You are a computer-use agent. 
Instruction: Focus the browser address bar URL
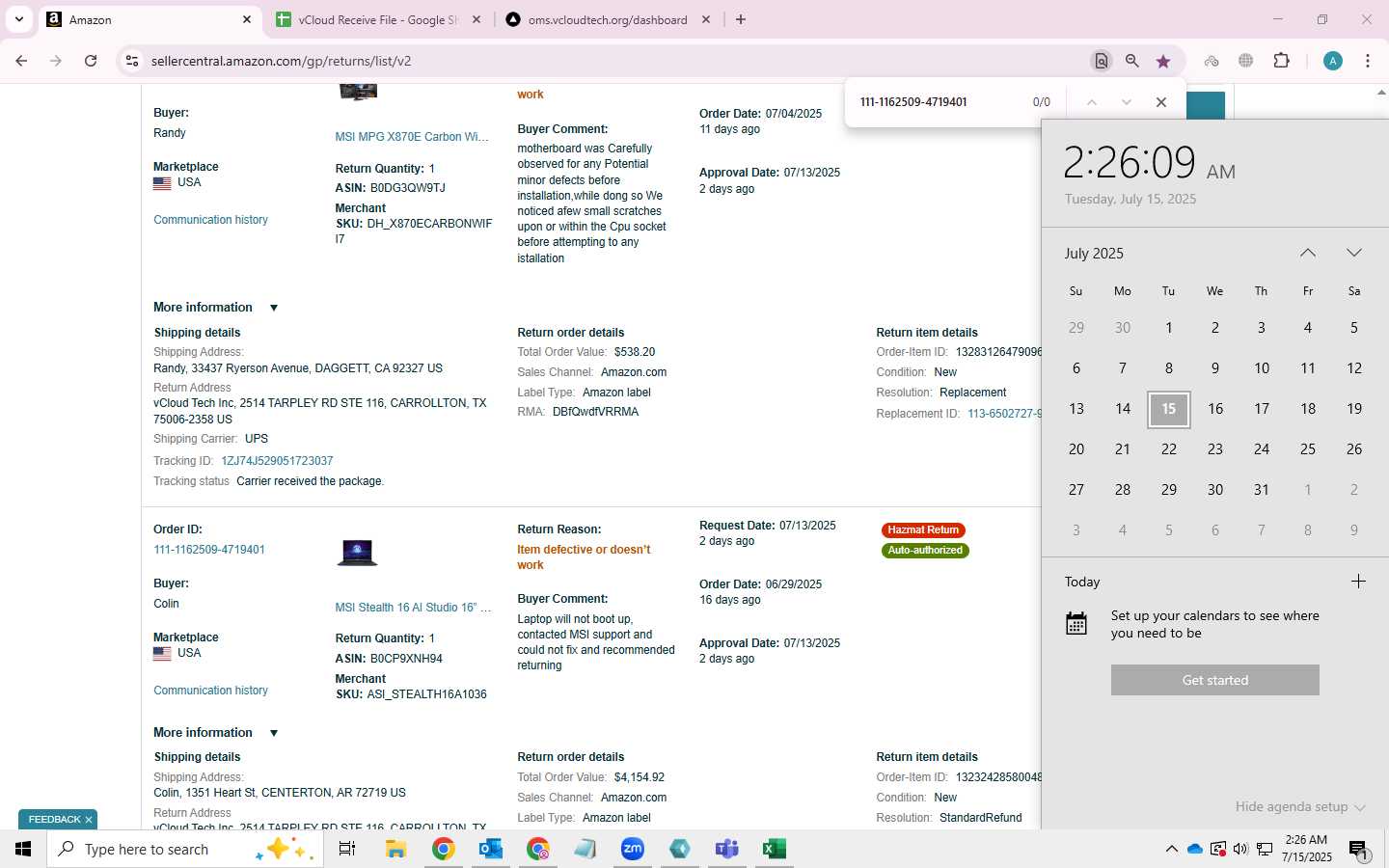pyautogui.click(x=281, y=61)
